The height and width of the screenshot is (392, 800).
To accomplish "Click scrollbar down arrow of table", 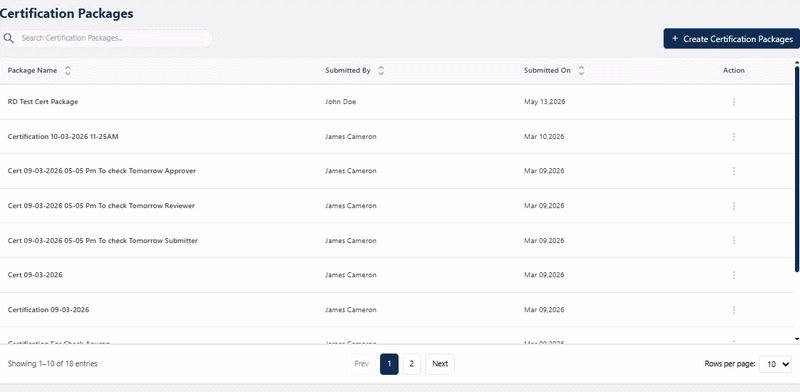I will (797, 338).
